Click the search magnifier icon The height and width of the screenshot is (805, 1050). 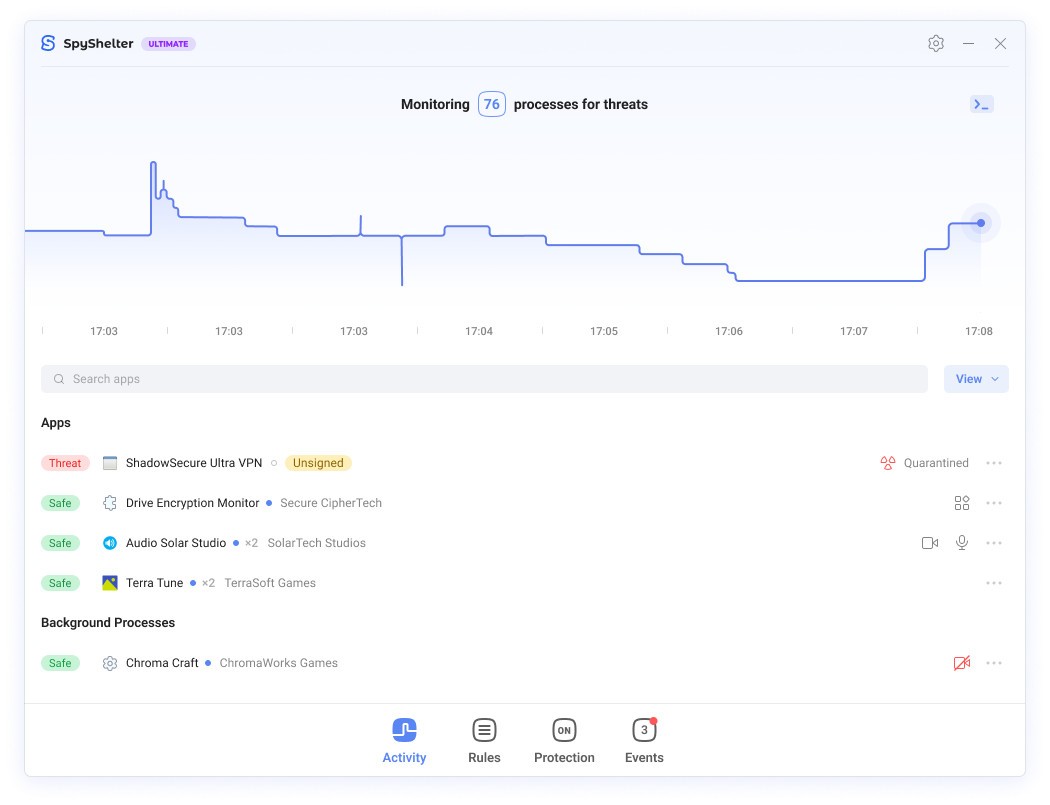coord(59,379)
